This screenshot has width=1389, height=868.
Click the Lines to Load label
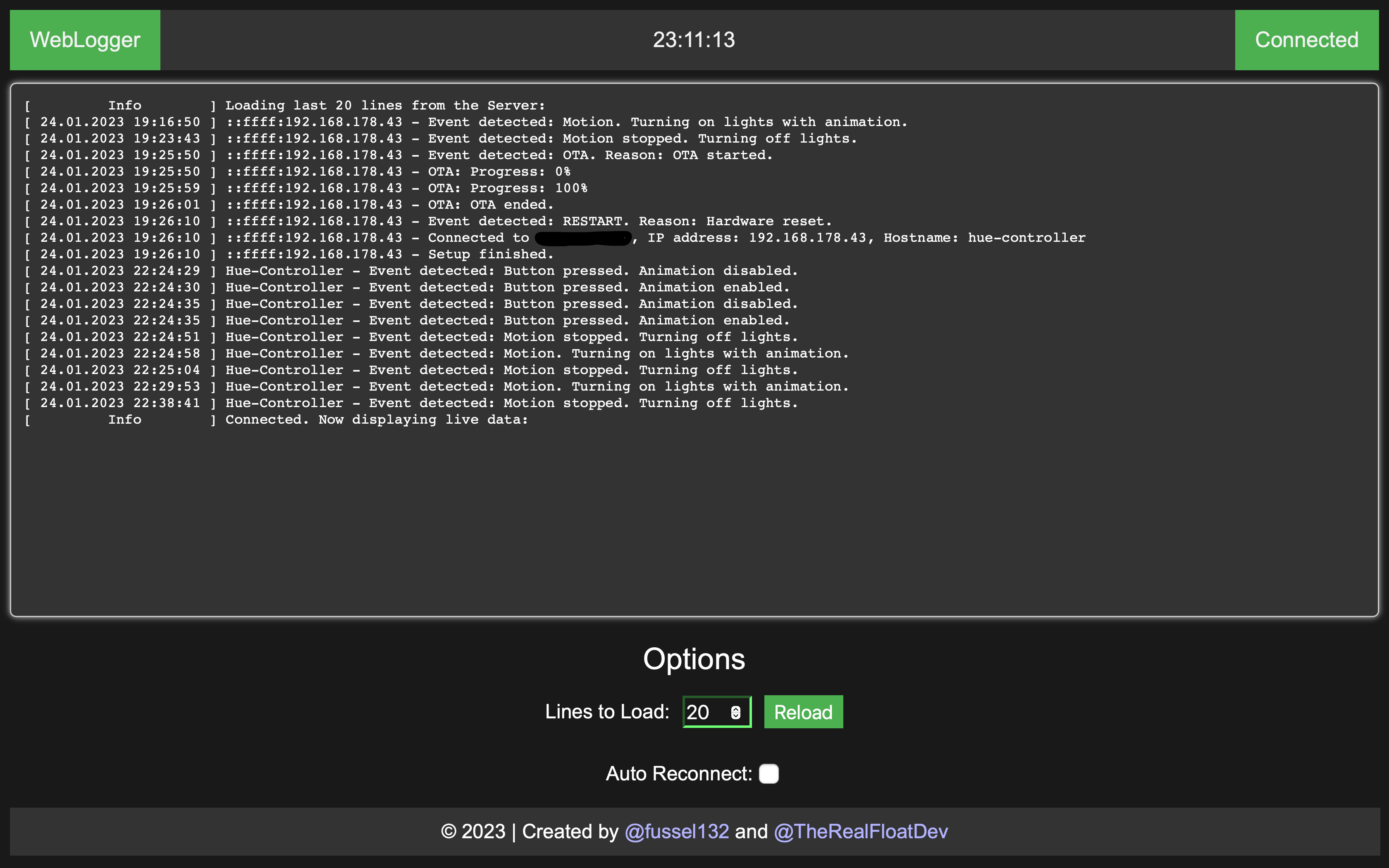click(x=607, y=712)
